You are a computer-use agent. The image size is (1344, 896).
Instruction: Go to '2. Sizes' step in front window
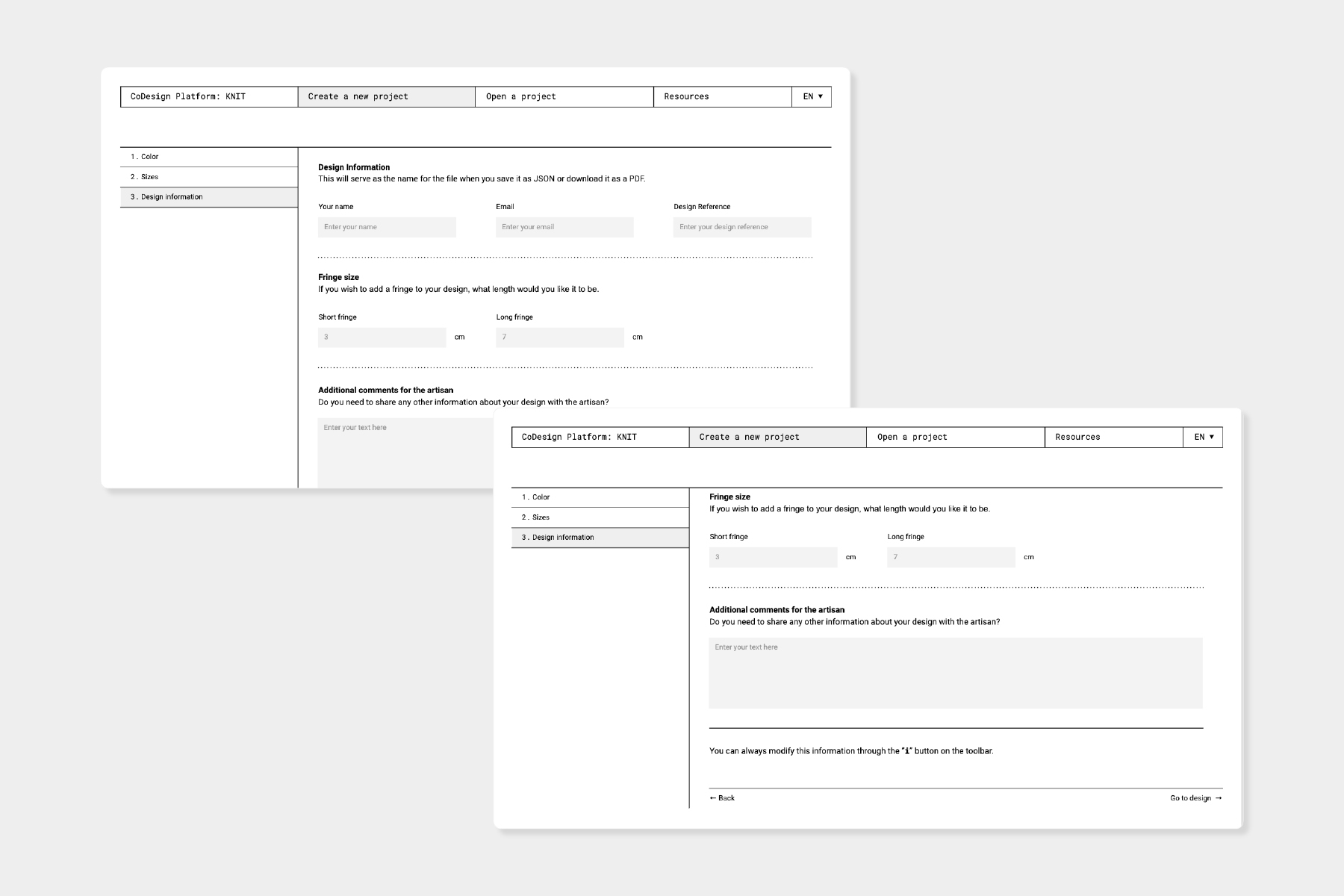click(x=600, y=517)
